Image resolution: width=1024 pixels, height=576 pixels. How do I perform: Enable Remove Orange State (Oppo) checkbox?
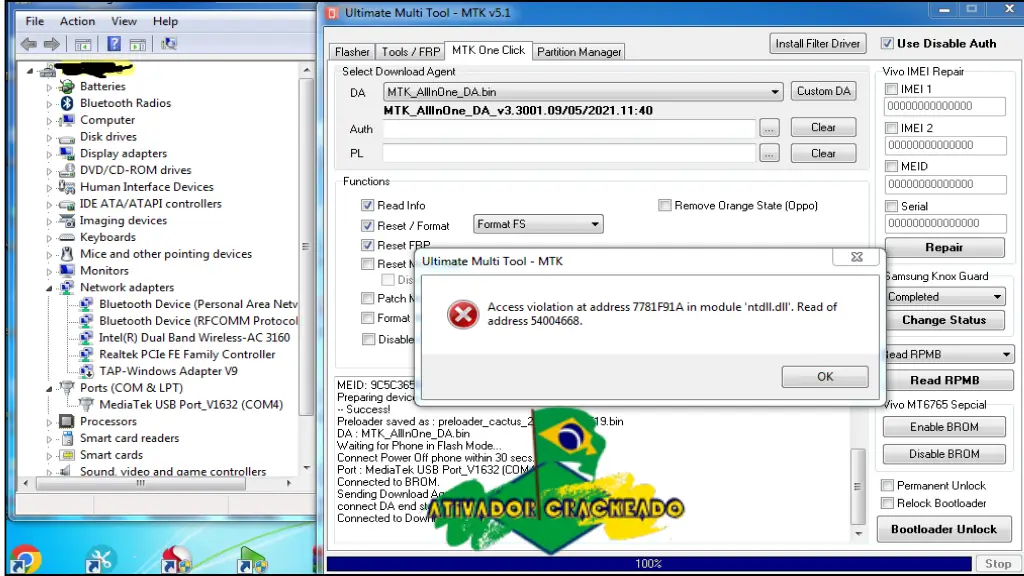point(665,206)
